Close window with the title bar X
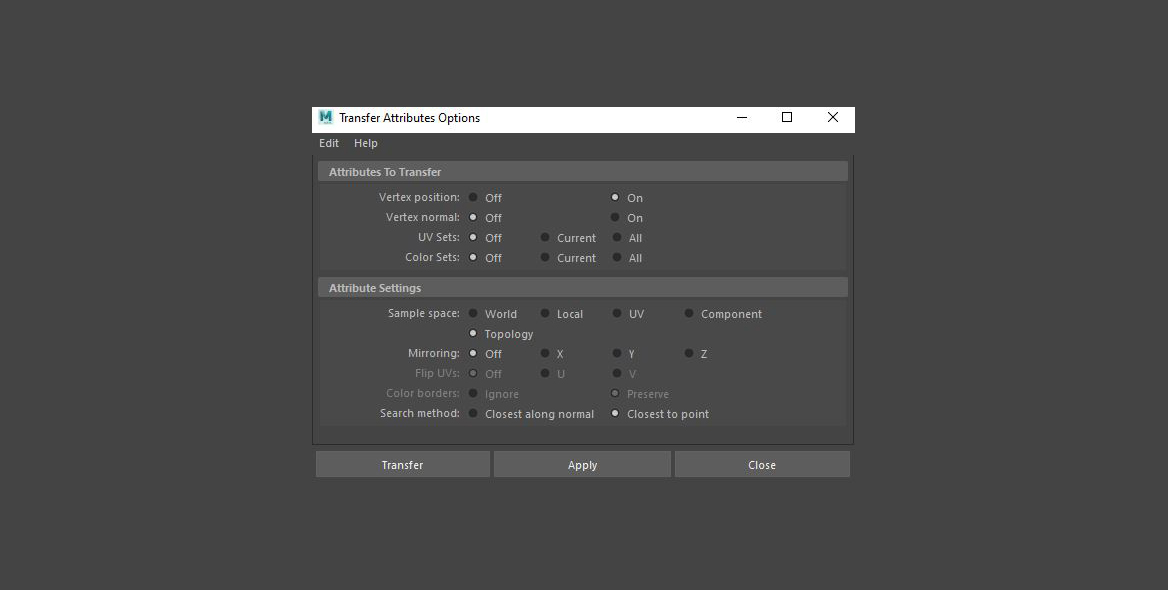 pyautogui.click(x=833, y=118)
